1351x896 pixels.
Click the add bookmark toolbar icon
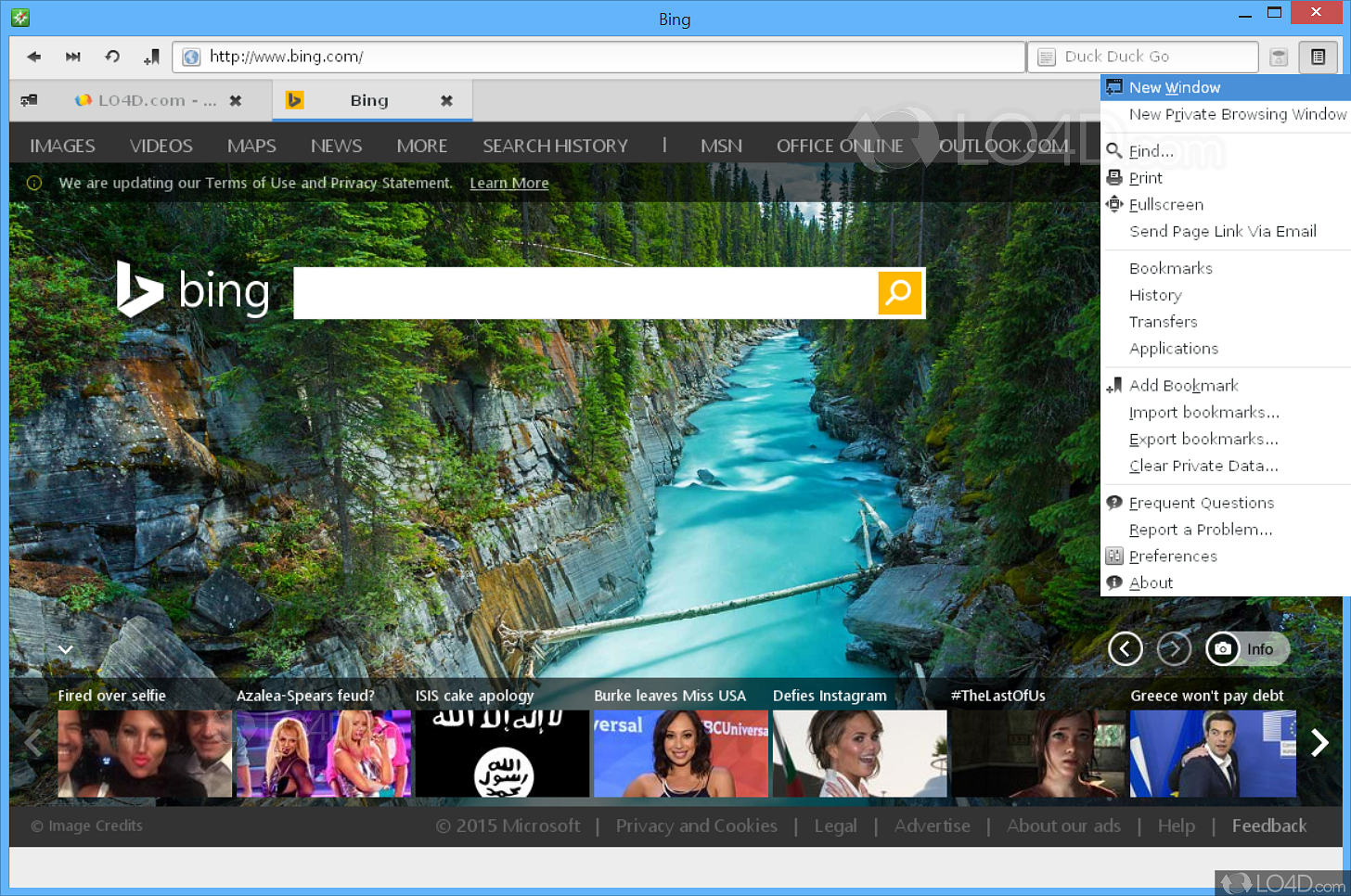(151, 57)
